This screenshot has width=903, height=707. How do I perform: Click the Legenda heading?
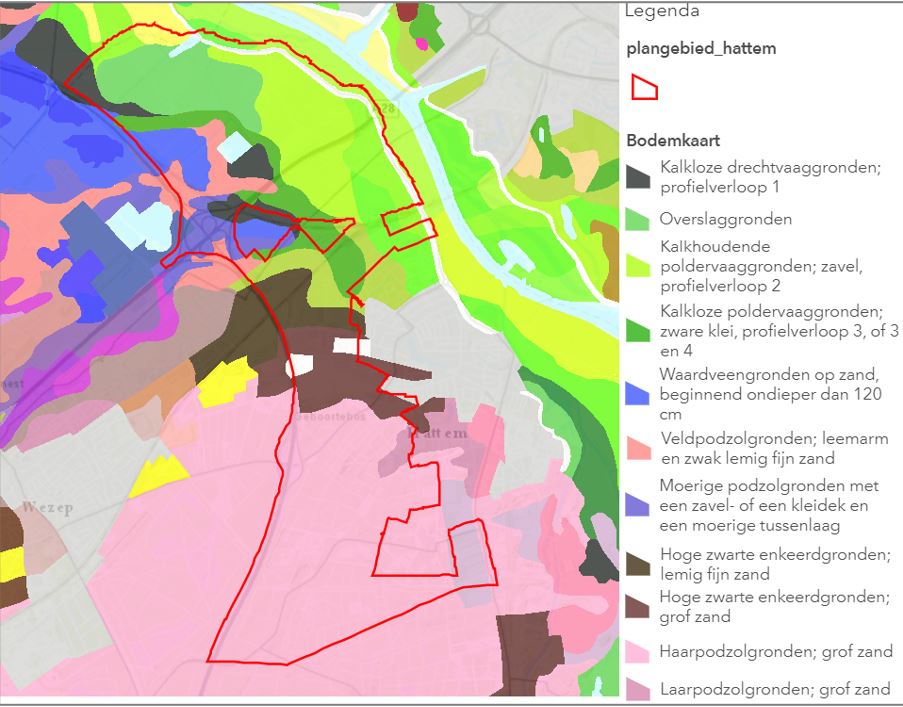pos(662,12)
